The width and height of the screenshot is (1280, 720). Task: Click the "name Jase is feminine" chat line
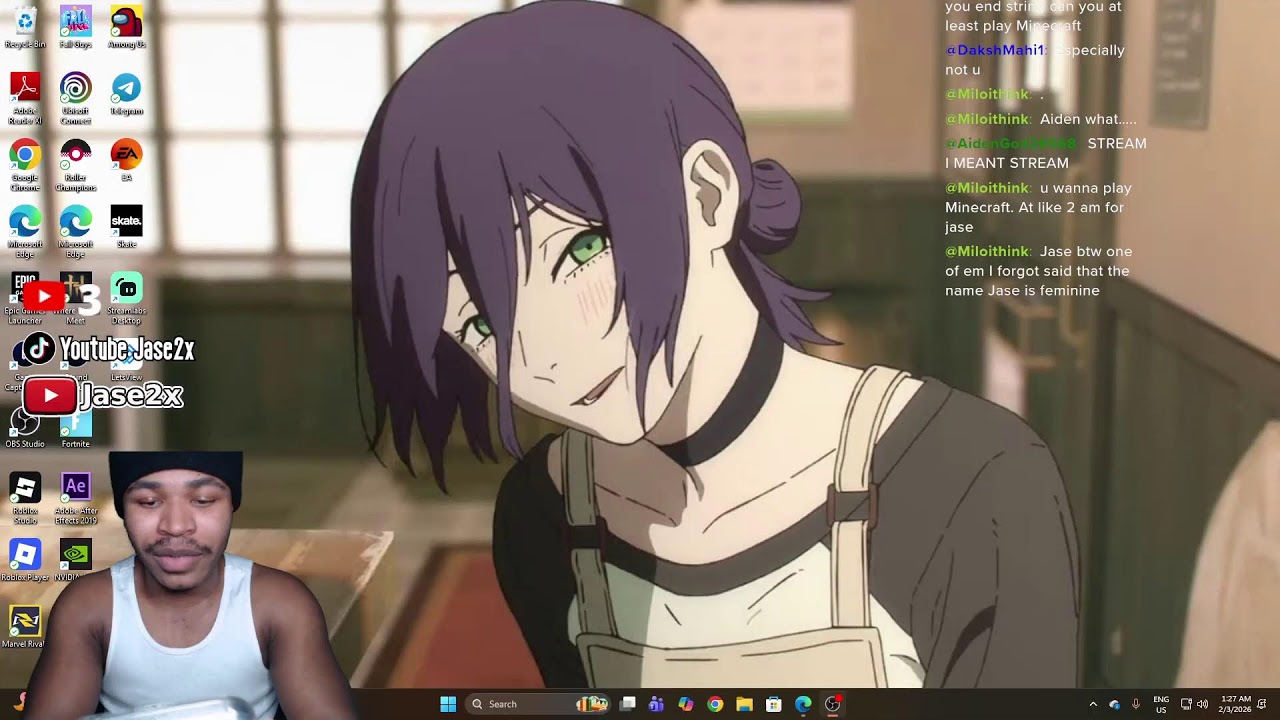click(x=1022, y=291)
